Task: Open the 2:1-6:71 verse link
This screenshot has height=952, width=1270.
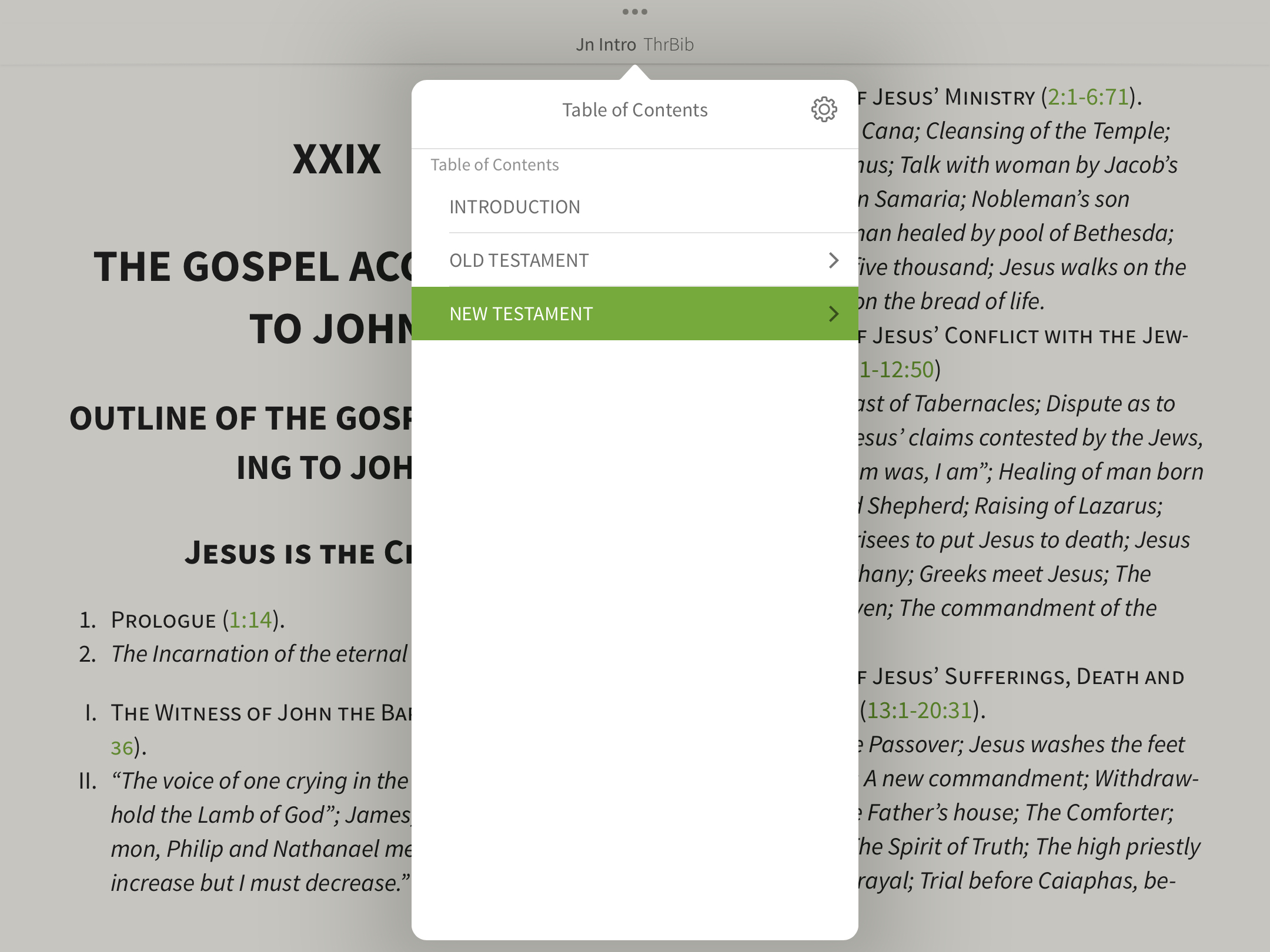Action: coord(1088,97)
